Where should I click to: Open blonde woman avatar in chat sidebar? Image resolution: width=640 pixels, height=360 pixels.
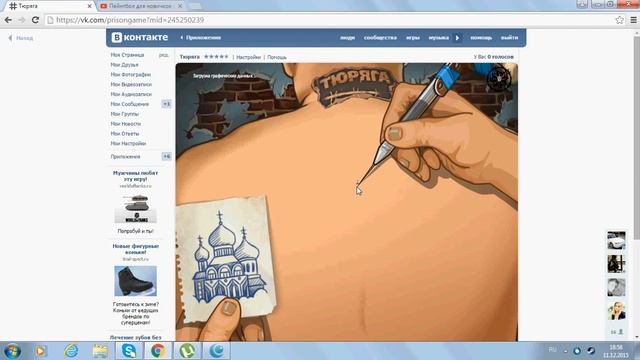[x=616, y=311]
